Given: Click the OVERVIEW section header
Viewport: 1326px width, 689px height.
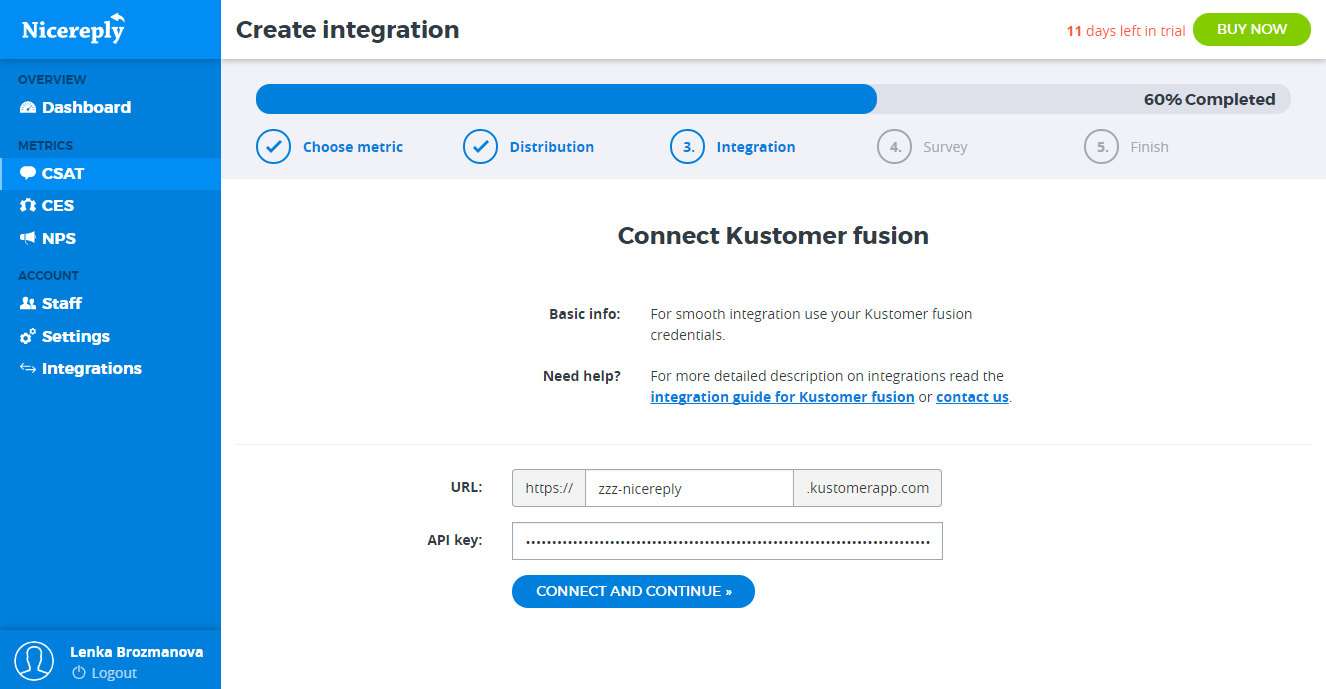Looking at the screenshot, I should [52, 79].
